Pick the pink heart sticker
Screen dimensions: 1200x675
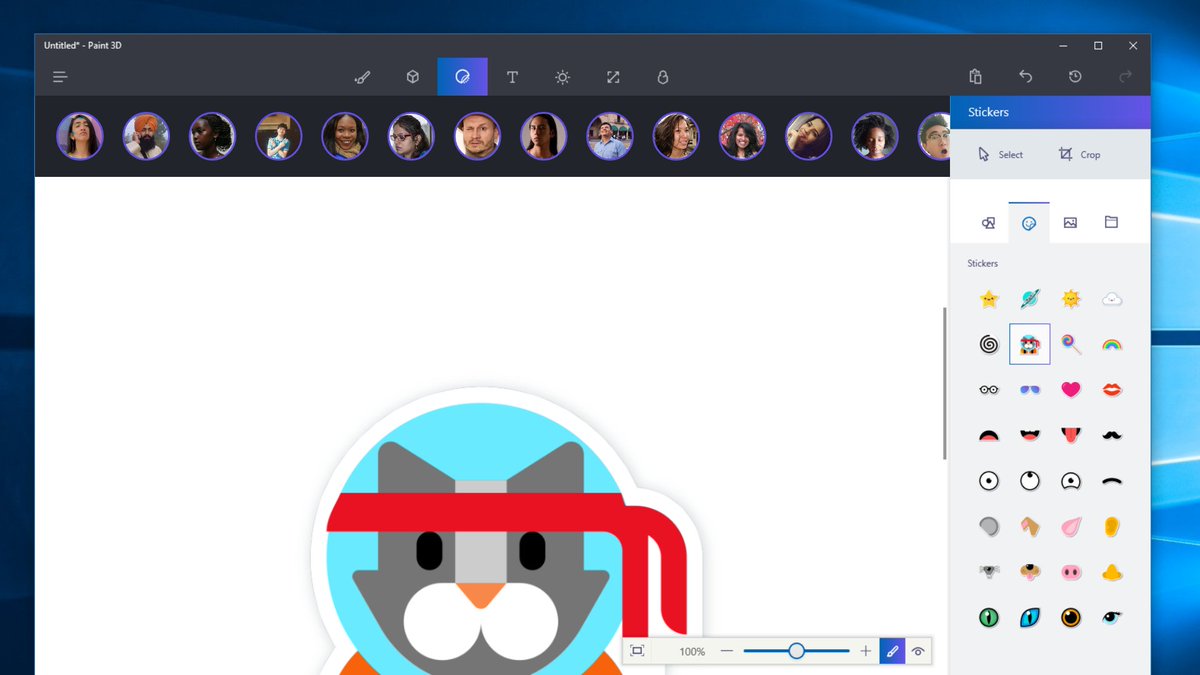pyautogui.click(x=1071, y=390)
